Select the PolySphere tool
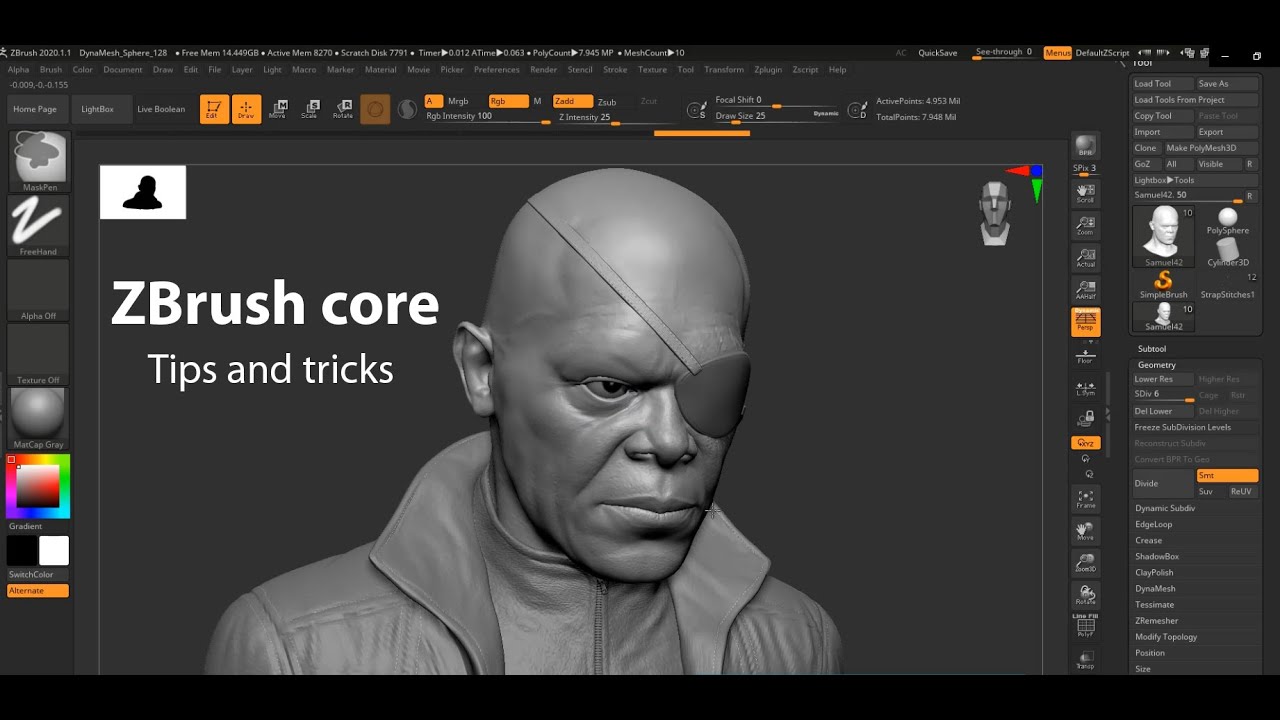The height and width of the screenshot is (720, 1280). click(x=1228, y=222)
